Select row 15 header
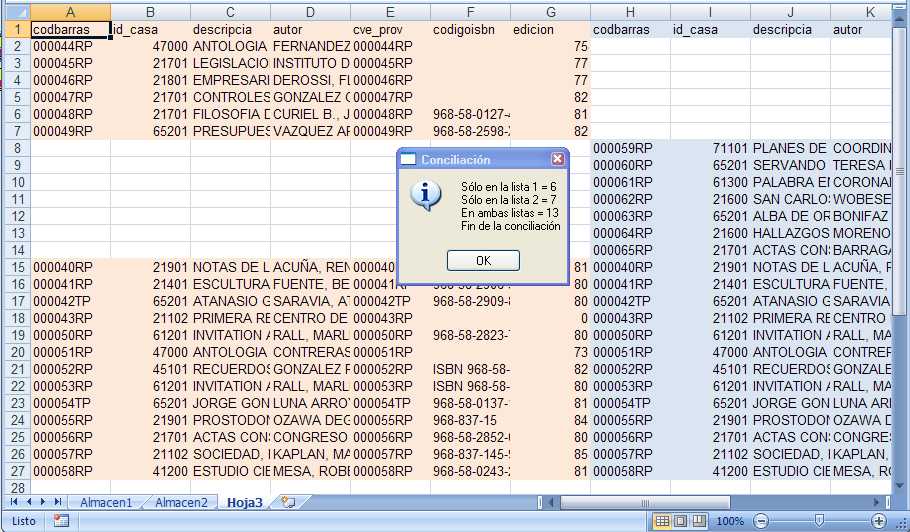Image resolution: width=910 pixels, height=532 pixels. [17, 267]
